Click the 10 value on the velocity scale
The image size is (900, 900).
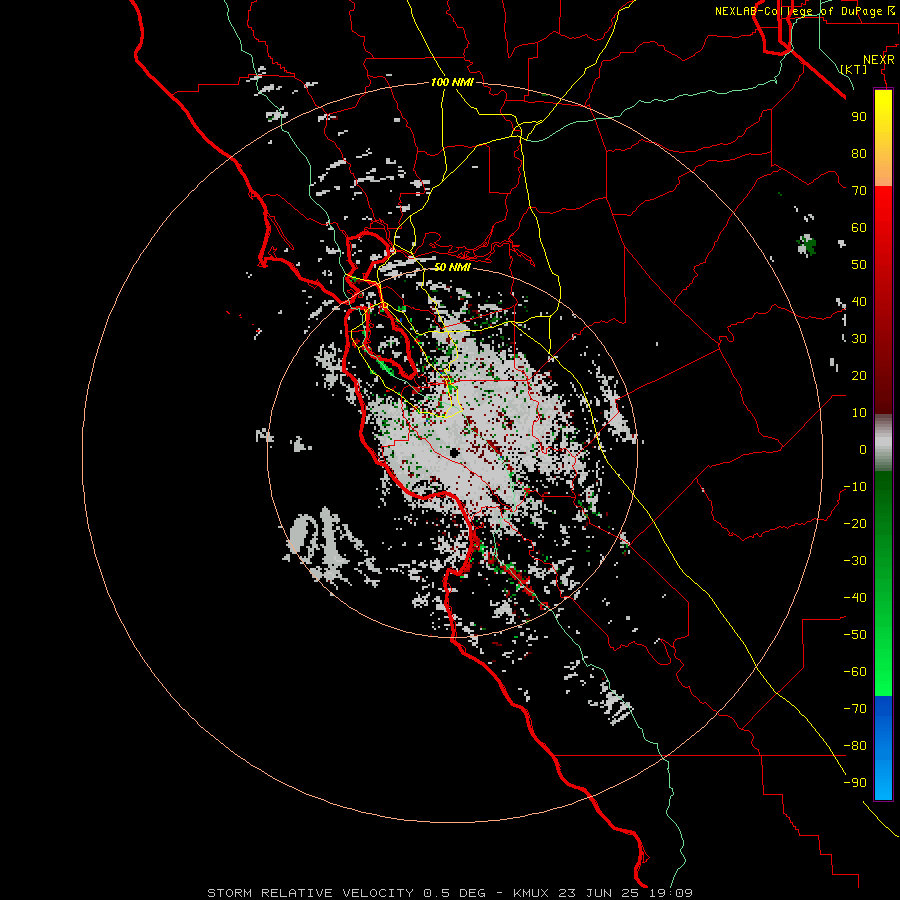859,413
